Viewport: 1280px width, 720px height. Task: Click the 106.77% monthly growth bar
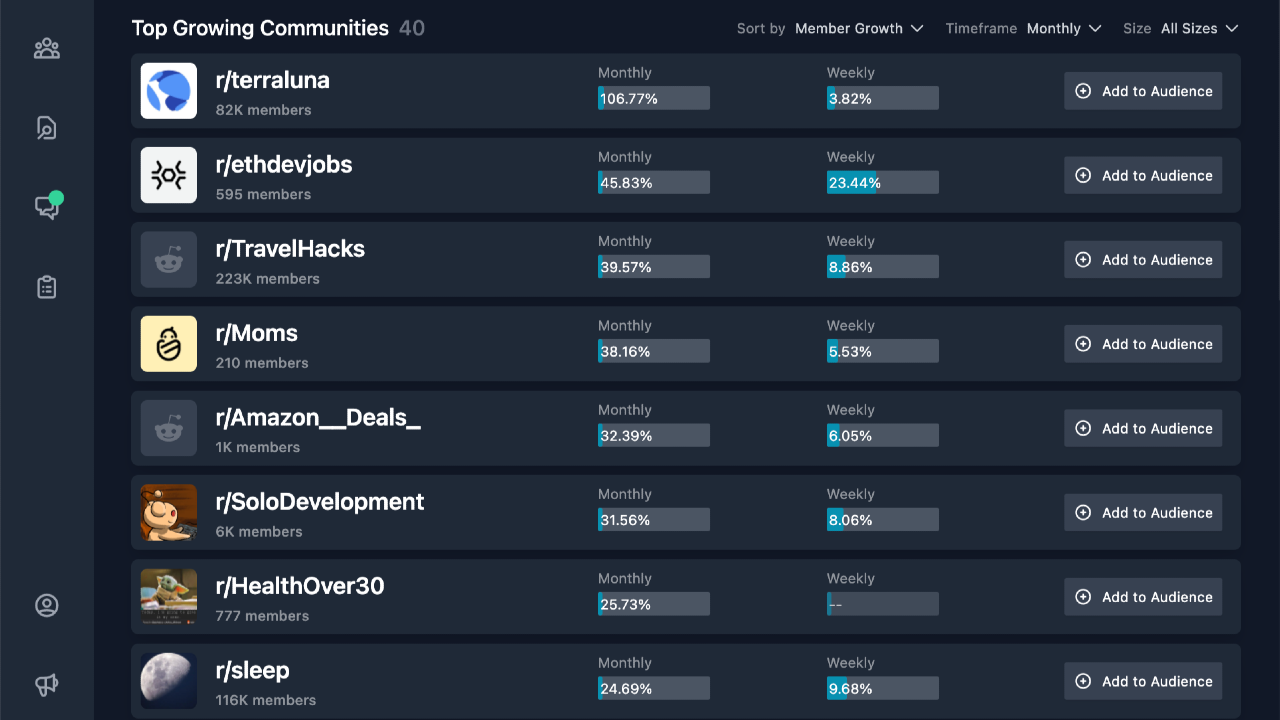(654, 98)
